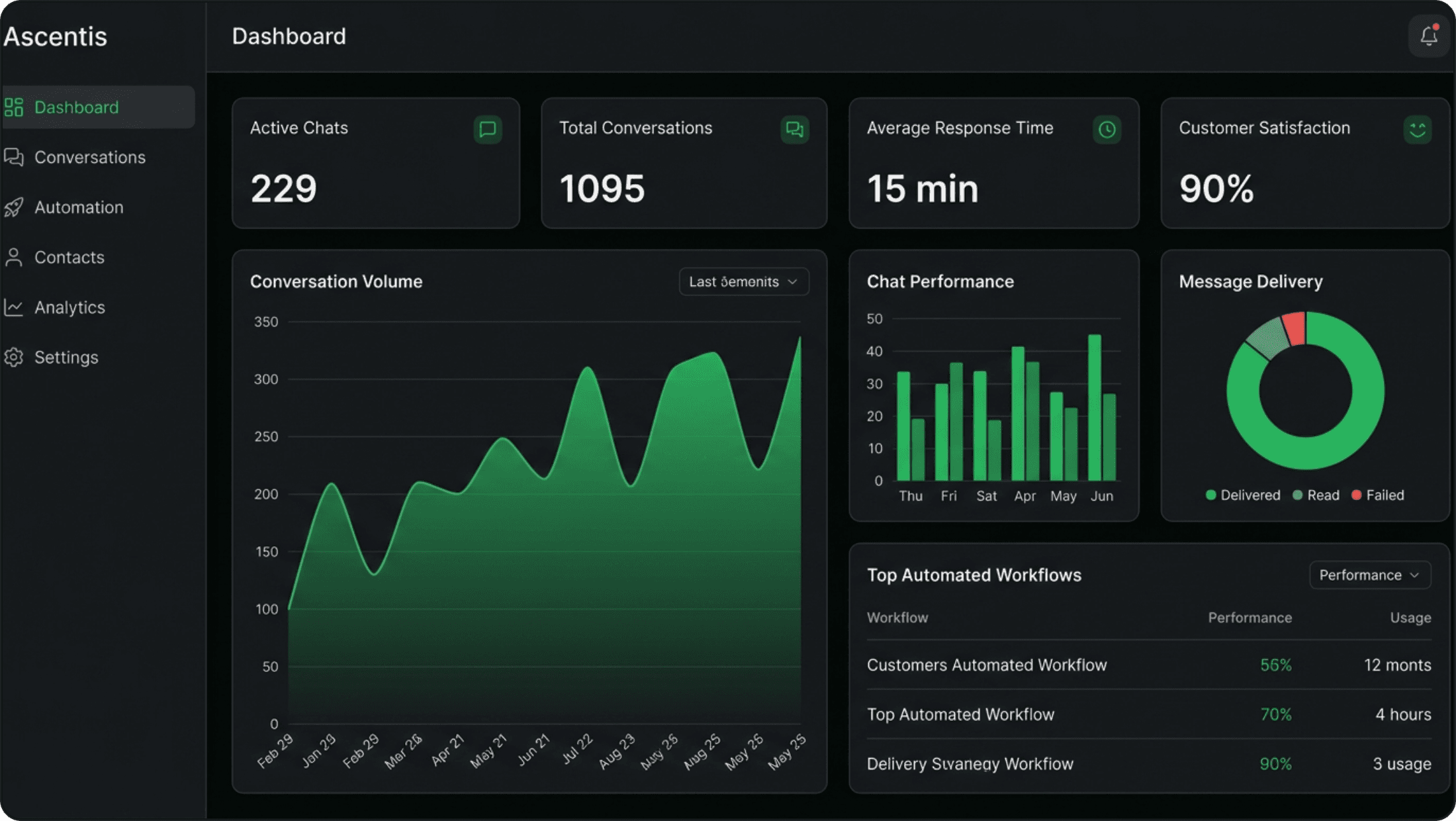Select the Analytics chart icon

14,307
